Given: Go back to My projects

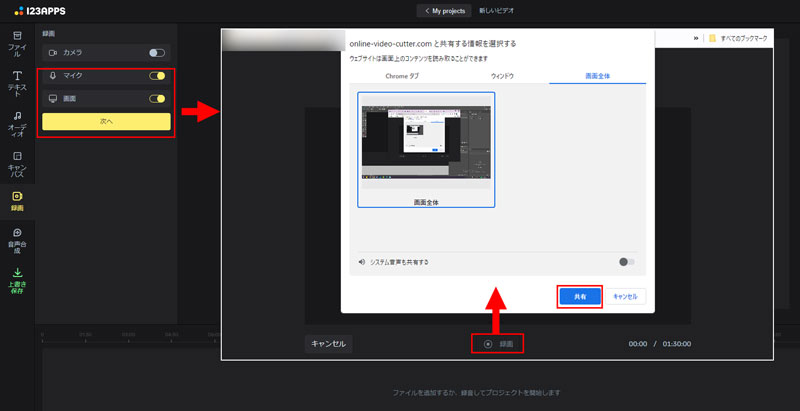Looking at the screenshot, I should pyautogui.click(x=444, y=11).
